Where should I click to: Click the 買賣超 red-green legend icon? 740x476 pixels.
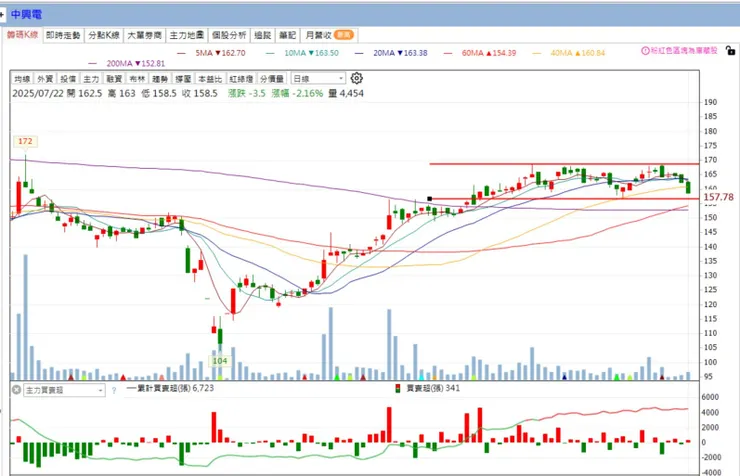(x=398, y=388)
